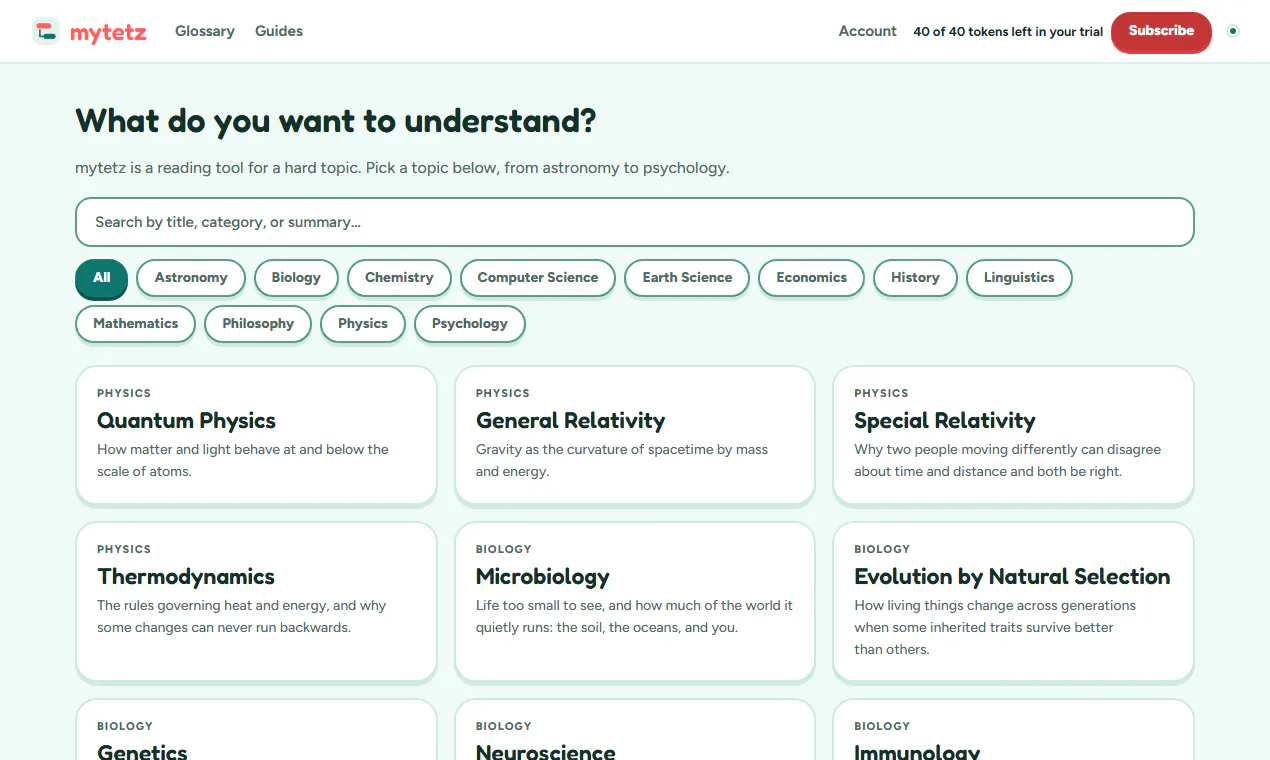Open Evolution by Natural Selection card

(1013, 601)
